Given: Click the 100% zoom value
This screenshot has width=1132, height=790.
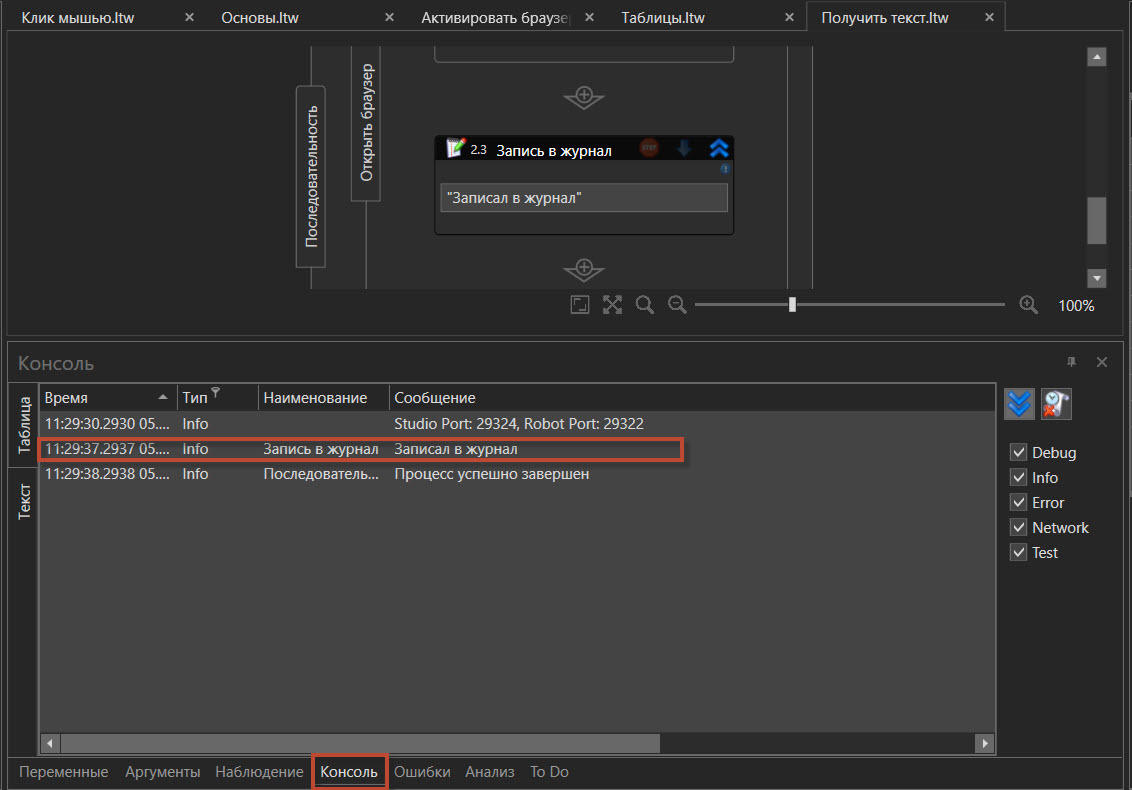Looking at the screenshot, I should (x=1076, y=305).
